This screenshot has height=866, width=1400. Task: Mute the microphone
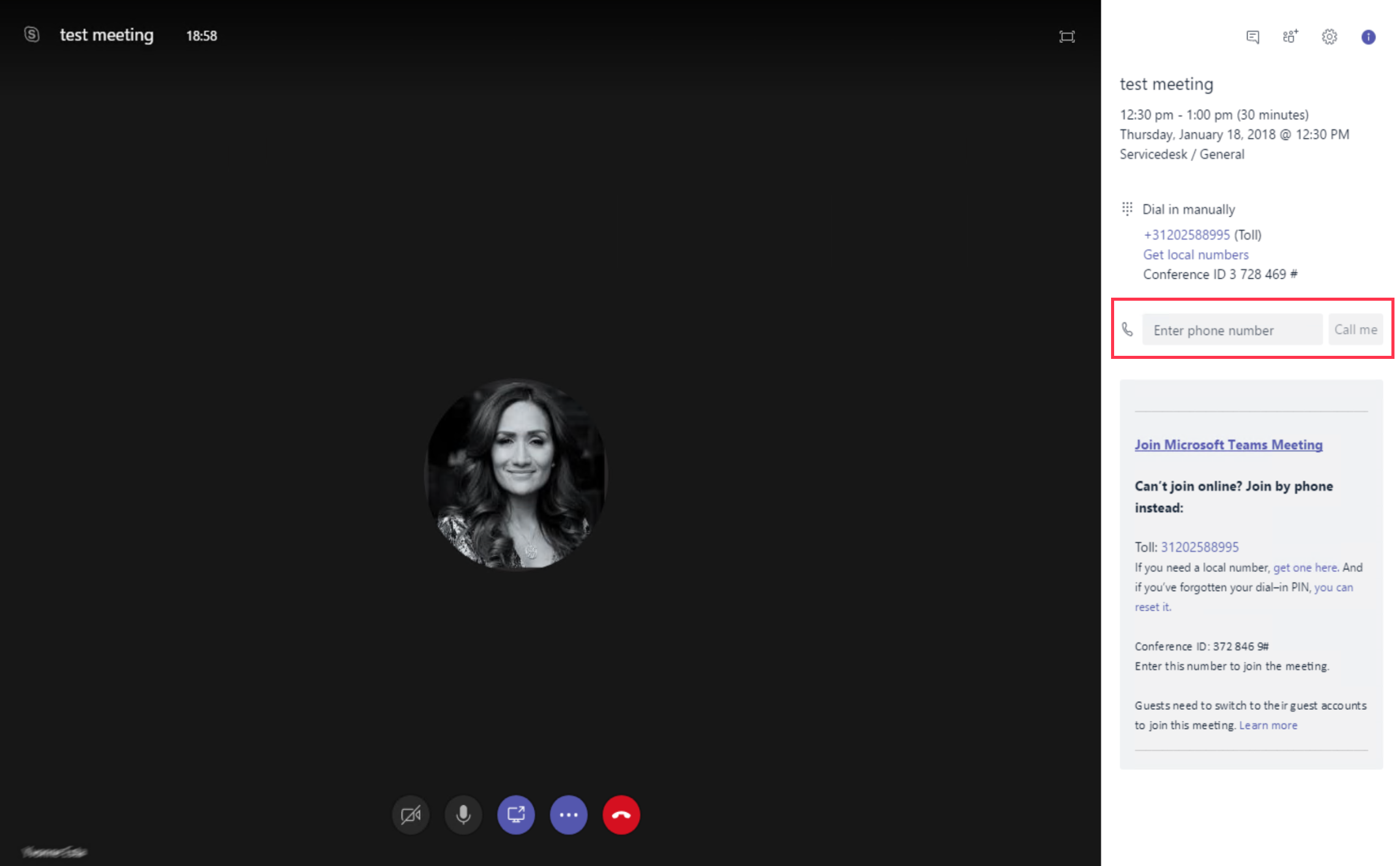[x=463, y=815]
